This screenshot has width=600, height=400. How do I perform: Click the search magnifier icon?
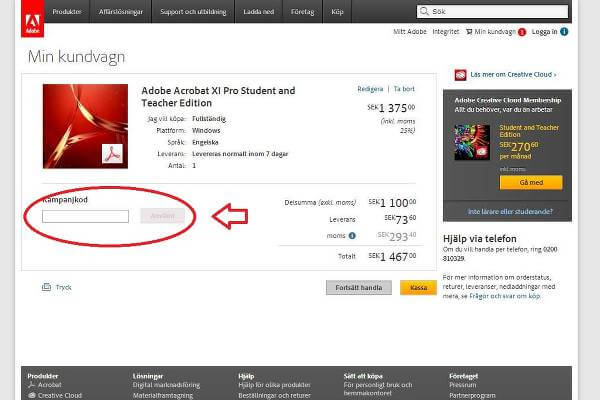pos(424,11)
